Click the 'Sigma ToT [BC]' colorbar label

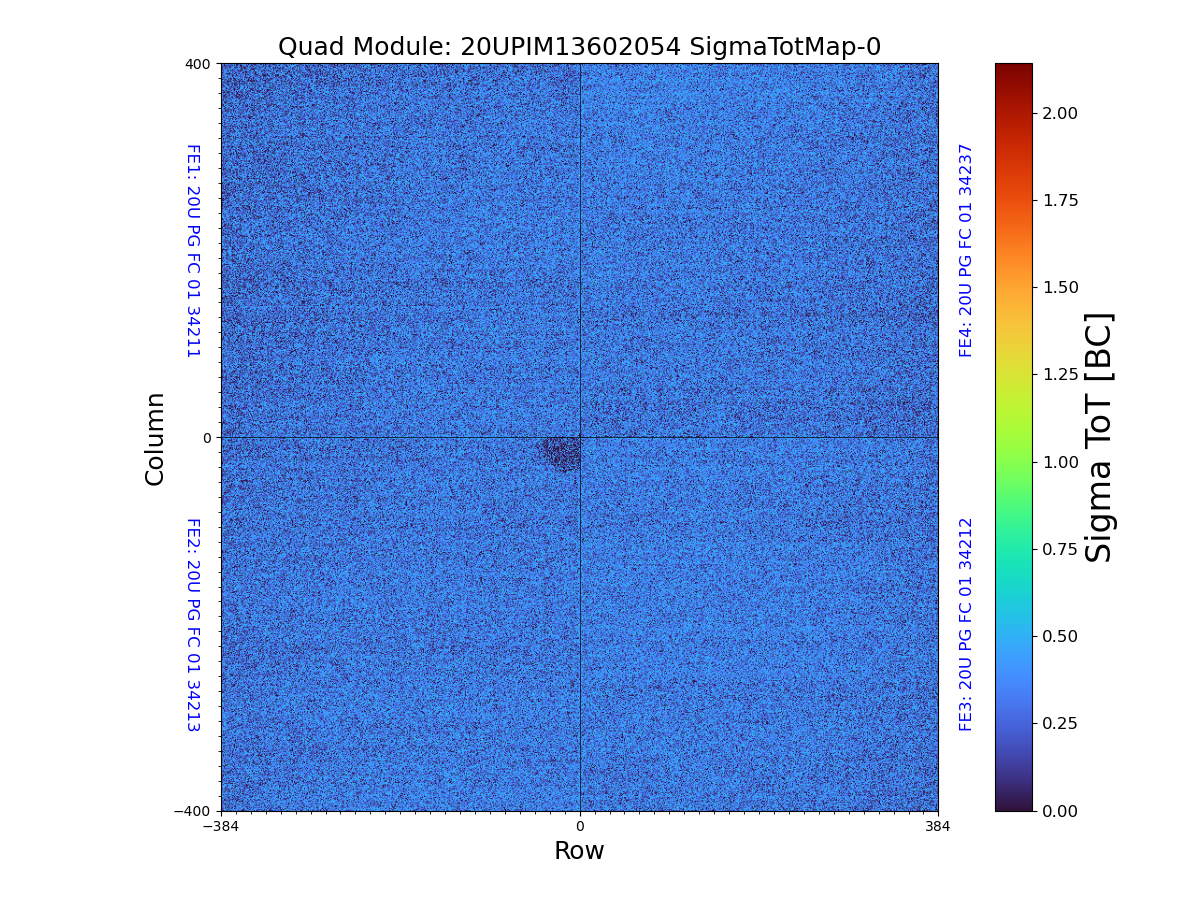click(1099, 437)
